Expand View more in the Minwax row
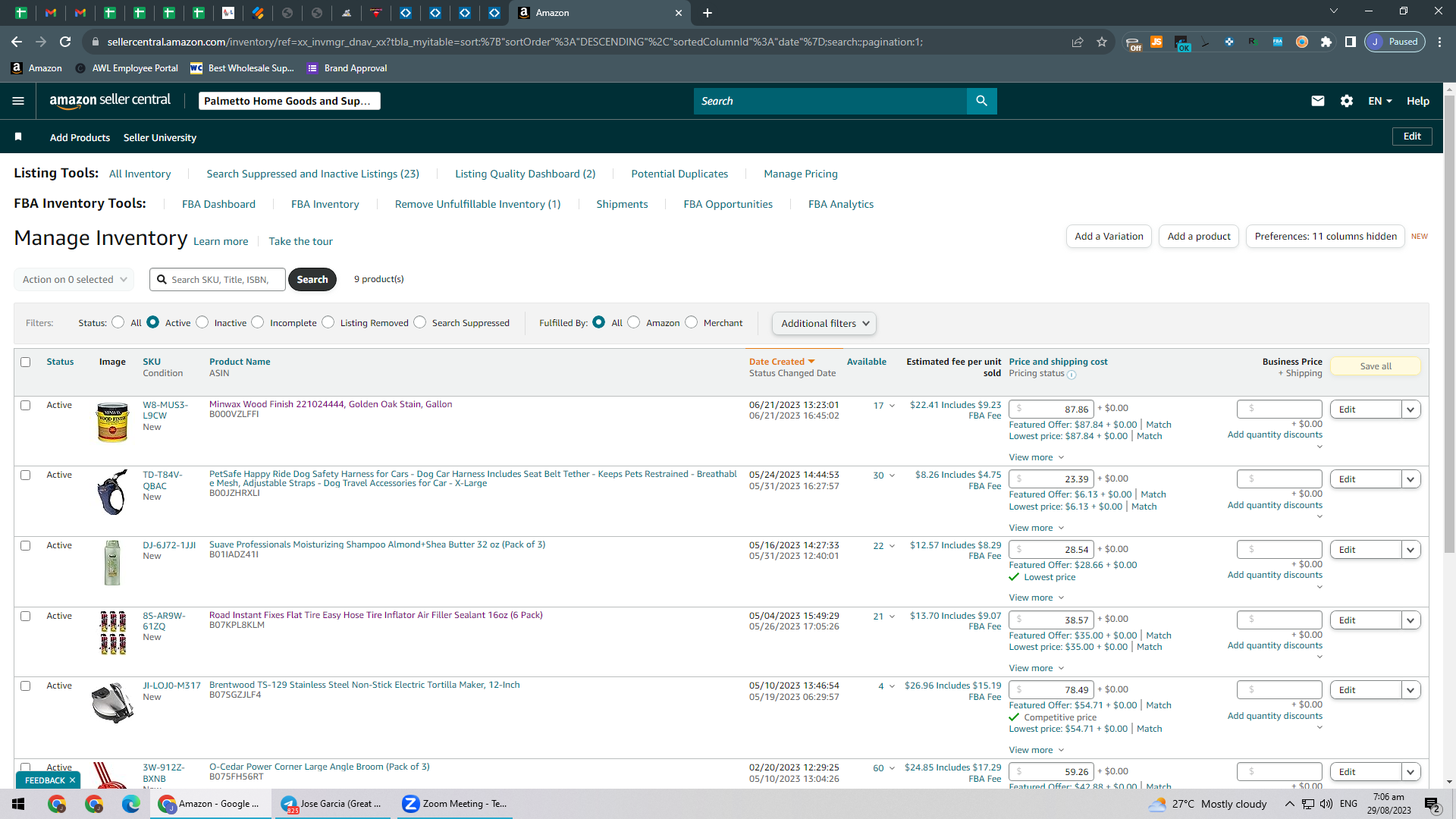Image resolution: width=1456 pixels, height=819 pixels. [1037, 458]
